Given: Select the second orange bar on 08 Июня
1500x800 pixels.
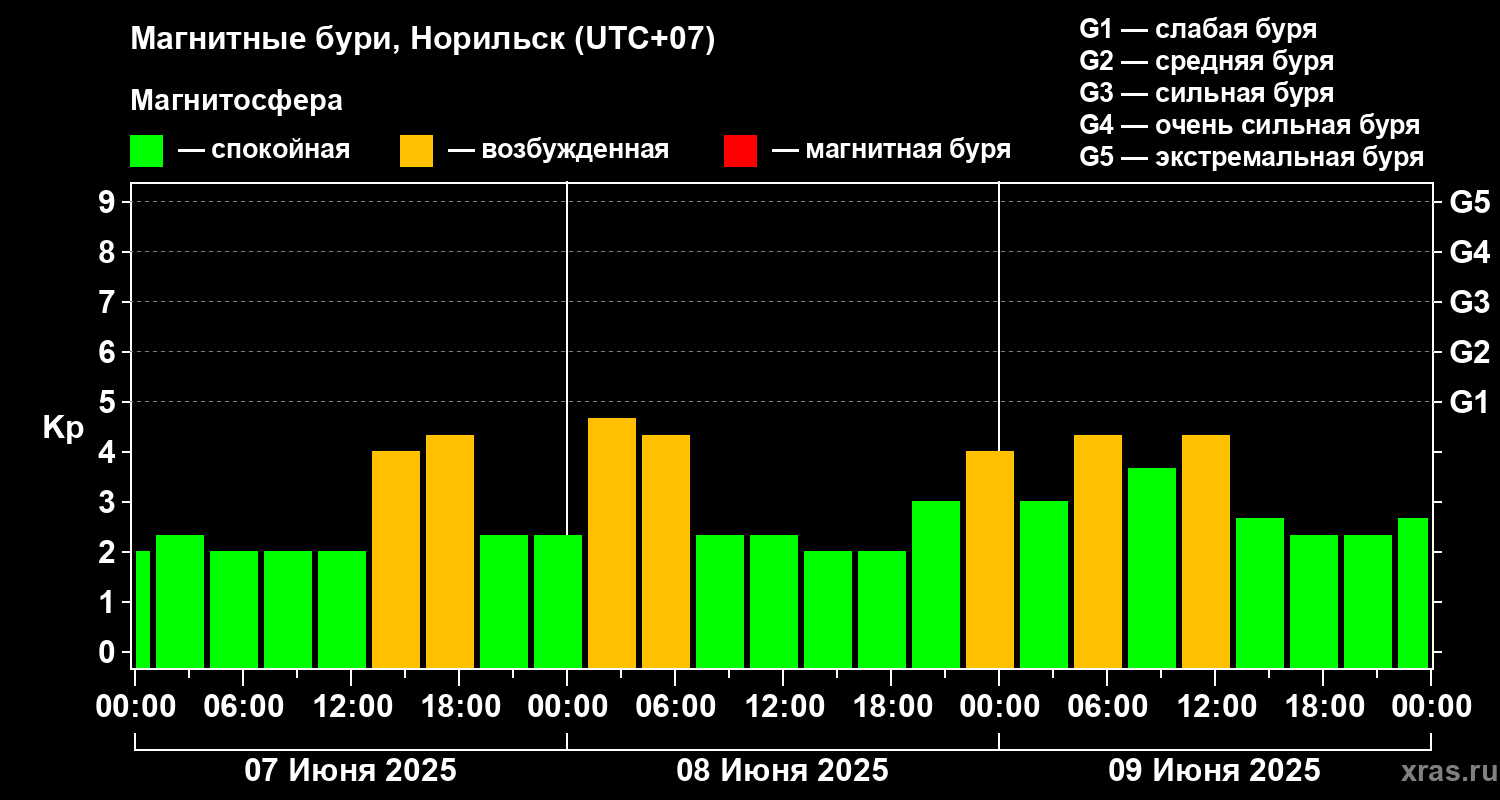Looking at the screenshot, I should 666,551.
